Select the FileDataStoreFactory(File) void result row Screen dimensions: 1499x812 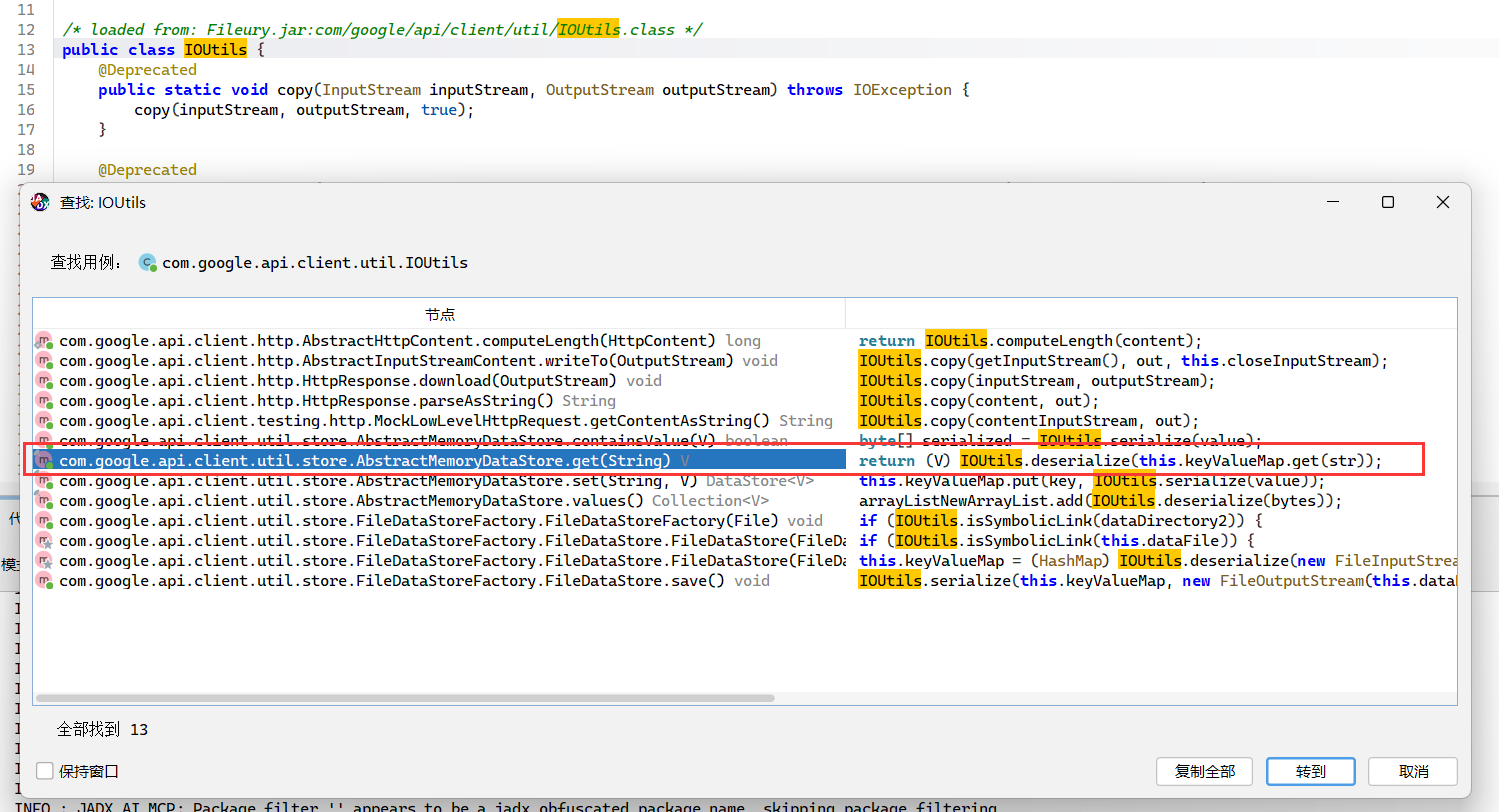pos(440,521)
